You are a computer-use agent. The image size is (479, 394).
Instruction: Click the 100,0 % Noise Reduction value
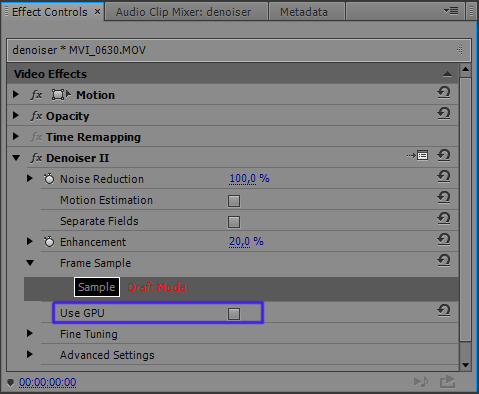tap(249, 179)
